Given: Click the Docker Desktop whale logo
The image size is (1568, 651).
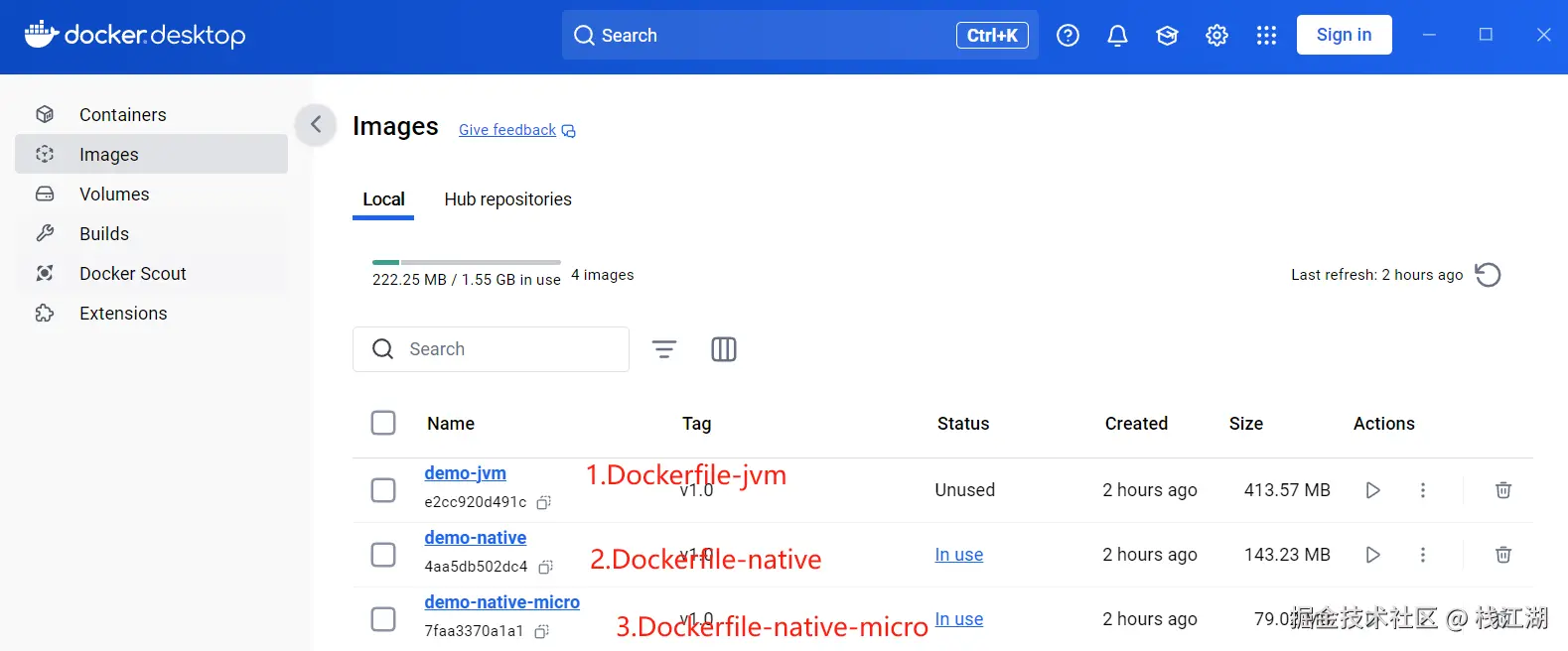Looking at the screenshot, I should point(41,34).
